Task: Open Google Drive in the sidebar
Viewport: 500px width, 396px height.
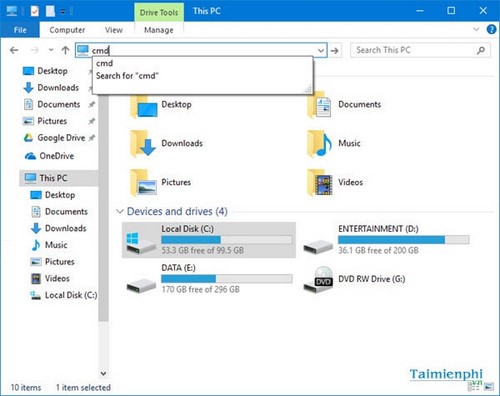Action: tap(61, 138)
